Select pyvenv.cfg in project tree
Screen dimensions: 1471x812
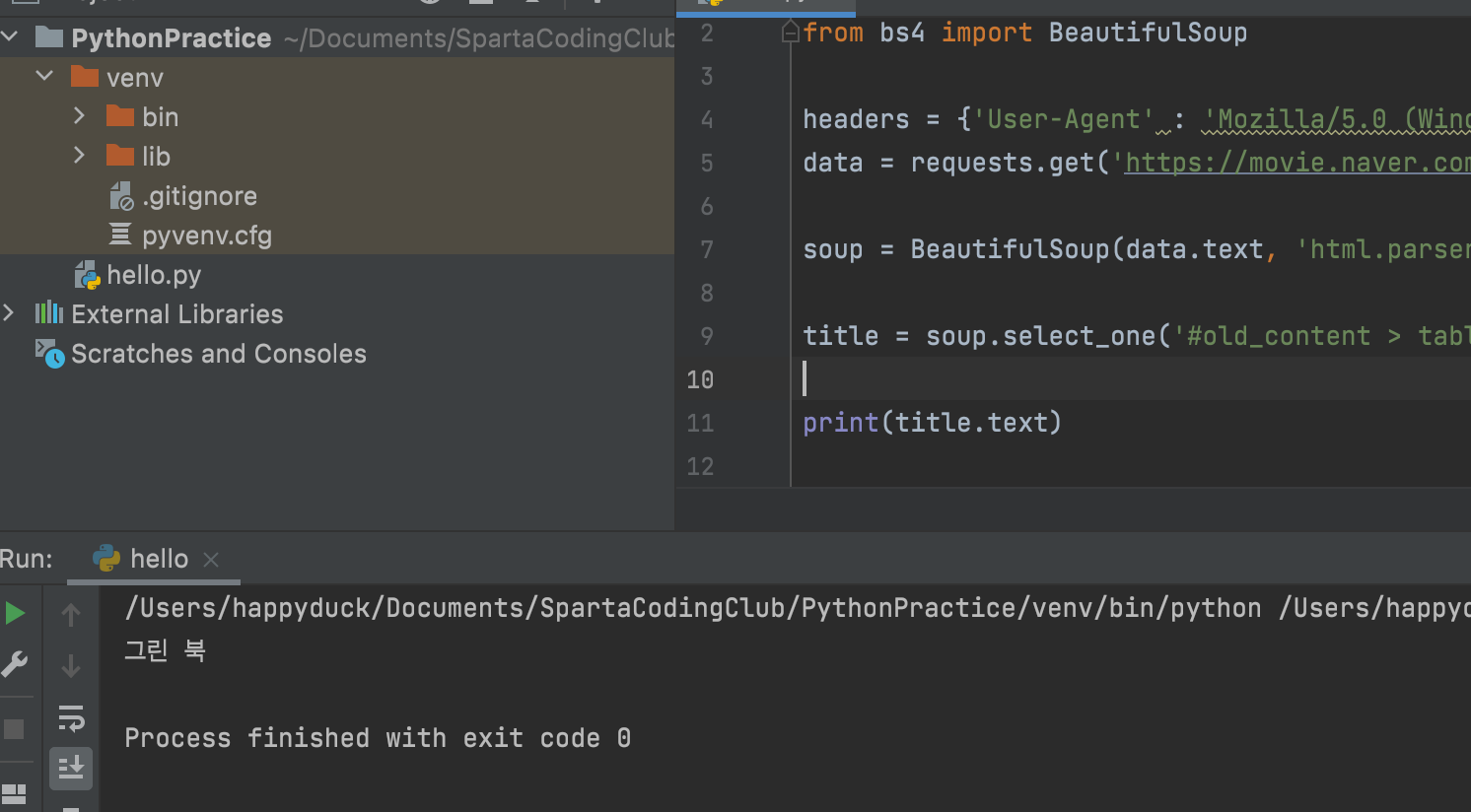tap(207, 236)
